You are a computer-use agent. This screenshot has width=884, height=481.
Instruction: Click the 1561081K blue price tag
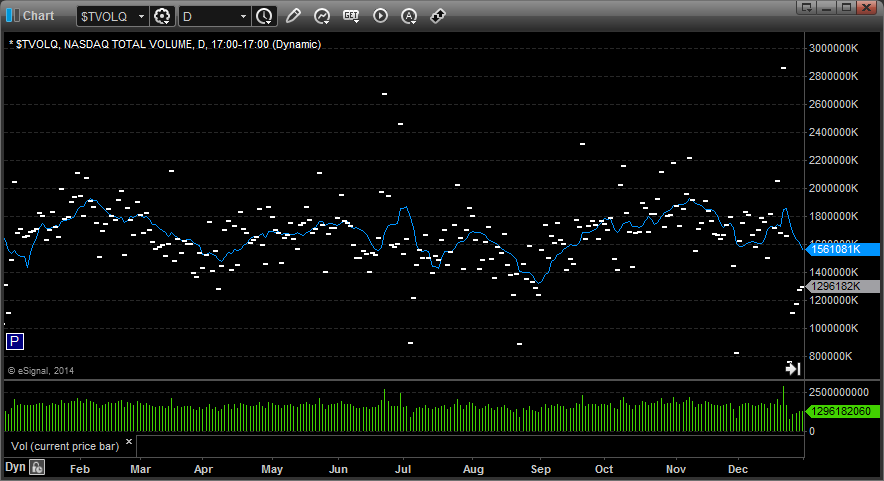point(842,249)
